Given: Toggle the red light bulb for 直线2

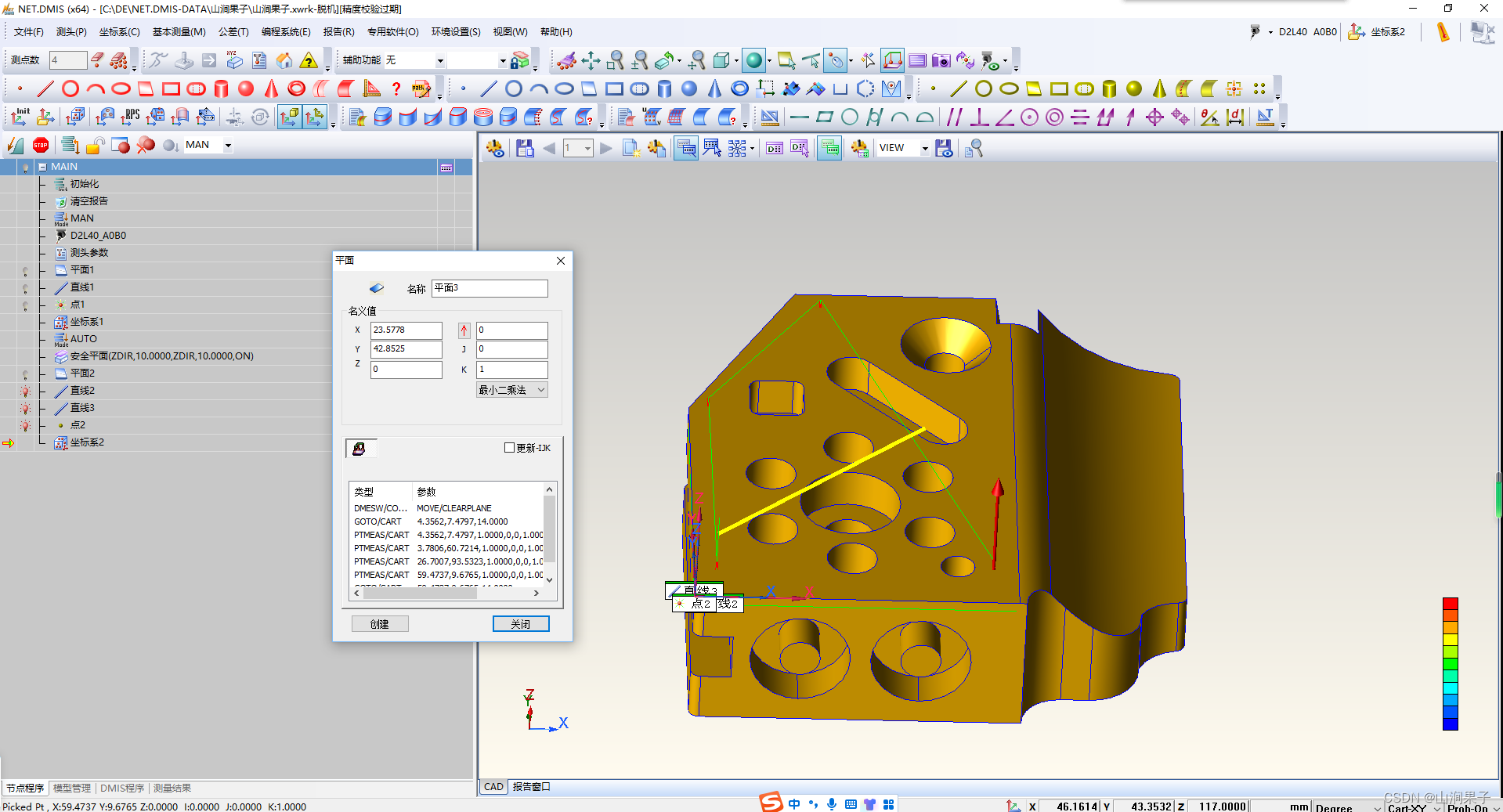Looking at the screenshot, I should (x=25, y=392).
